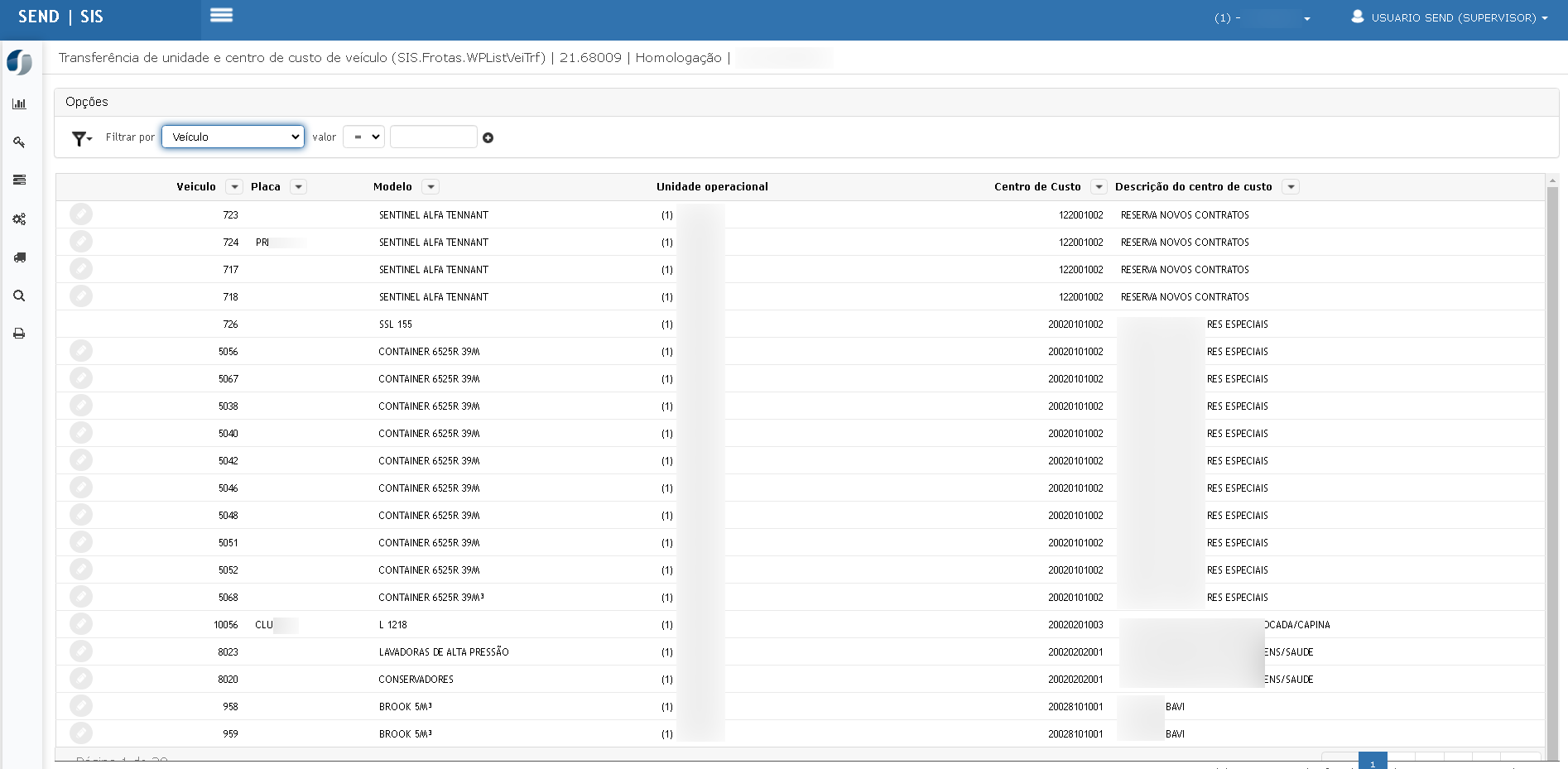Sort by Unidade operacional column header
Image resolution: width=1568 pixels, height=769 pixels.
(x=712, y=187)
